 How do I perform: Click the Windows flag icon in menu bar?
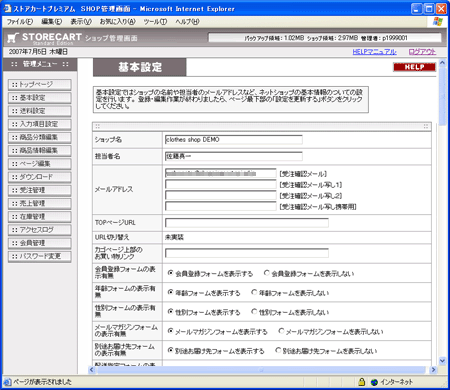(x=437, y=22)
